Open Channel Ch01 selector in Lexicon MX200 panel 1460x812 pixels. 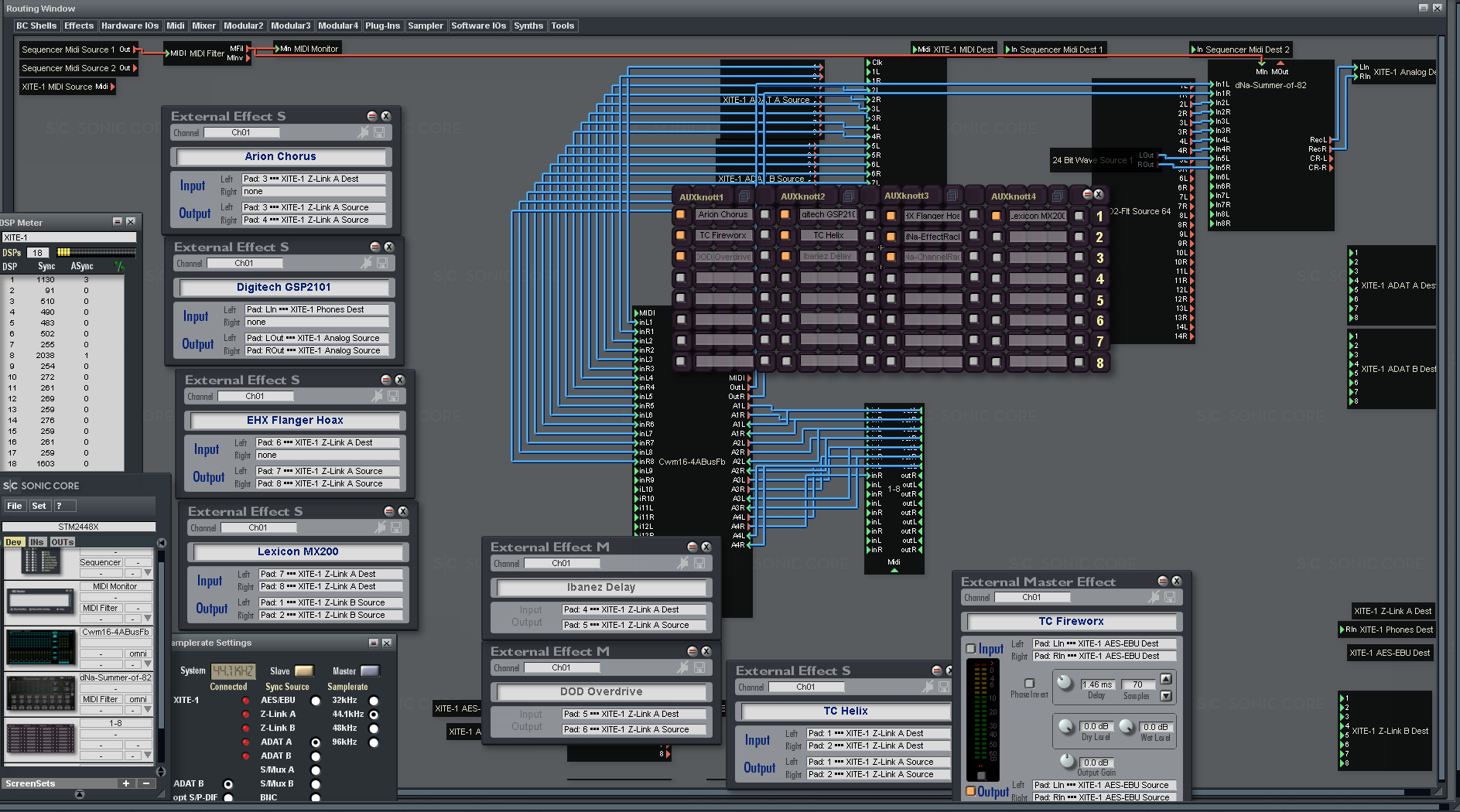[x=258, y=527]
